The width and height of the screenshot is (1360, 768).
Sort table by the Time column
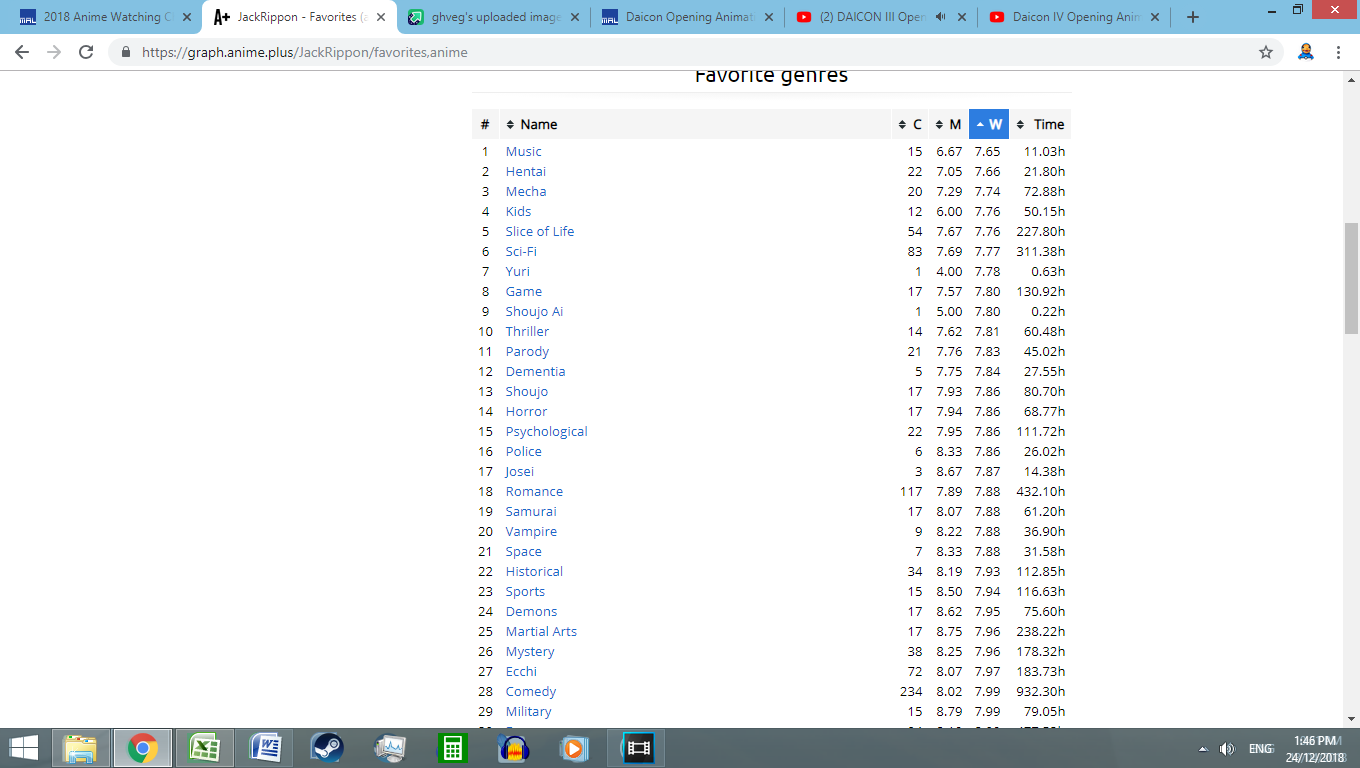click(1040, 124)
